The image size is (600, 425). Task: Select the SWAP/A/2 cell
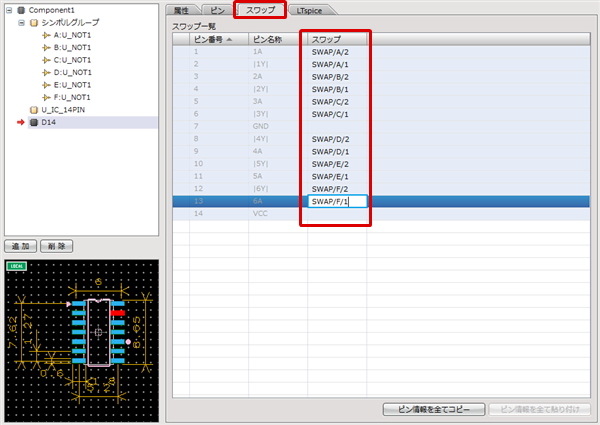[337, 52]
